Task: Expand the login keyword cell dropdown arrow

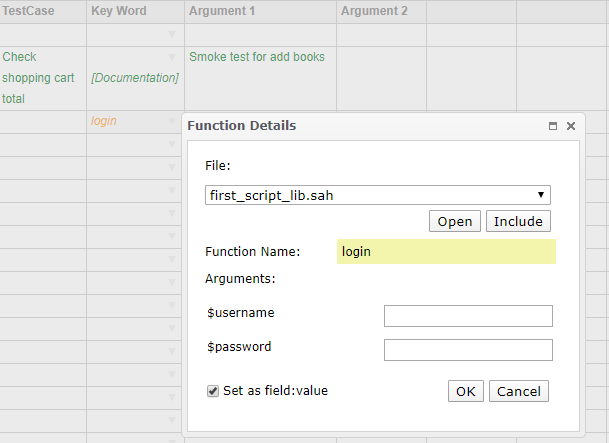Action: [x=172, y=122]
